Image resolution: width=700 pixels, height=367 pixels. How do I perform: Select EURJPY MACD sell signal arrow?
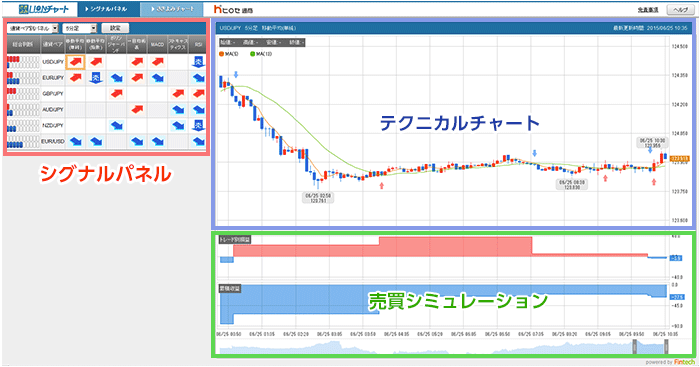[158, 78]
